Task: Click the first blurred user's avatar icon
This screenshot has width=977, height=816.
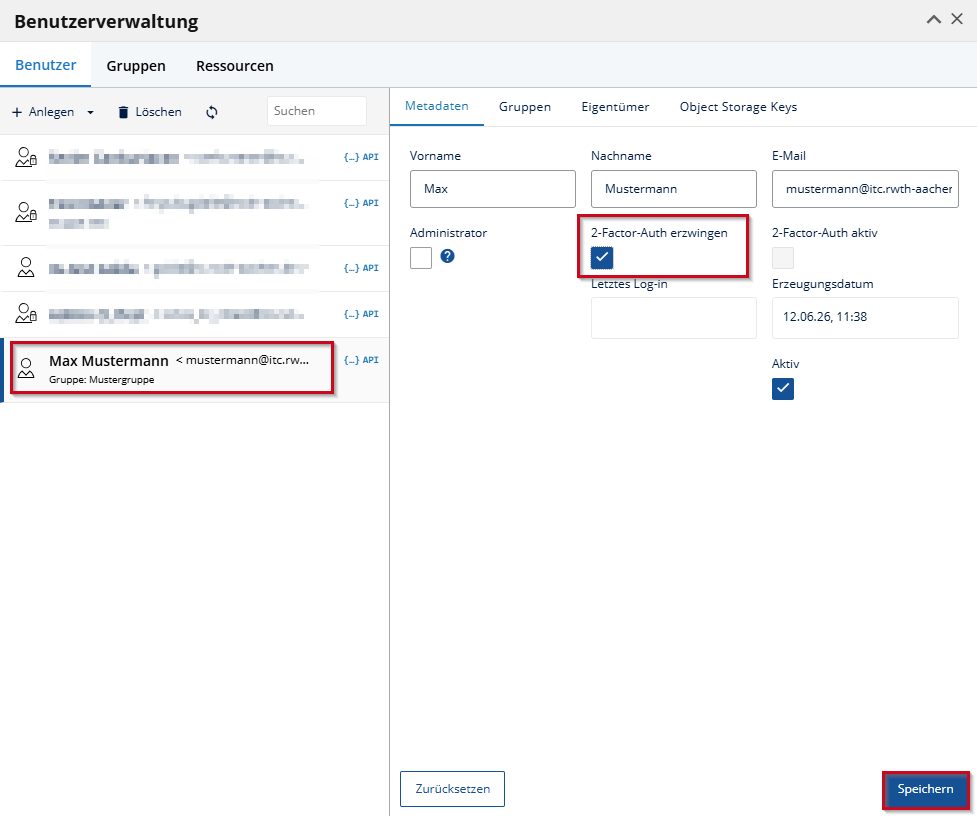Action: (x=26, y=157)
